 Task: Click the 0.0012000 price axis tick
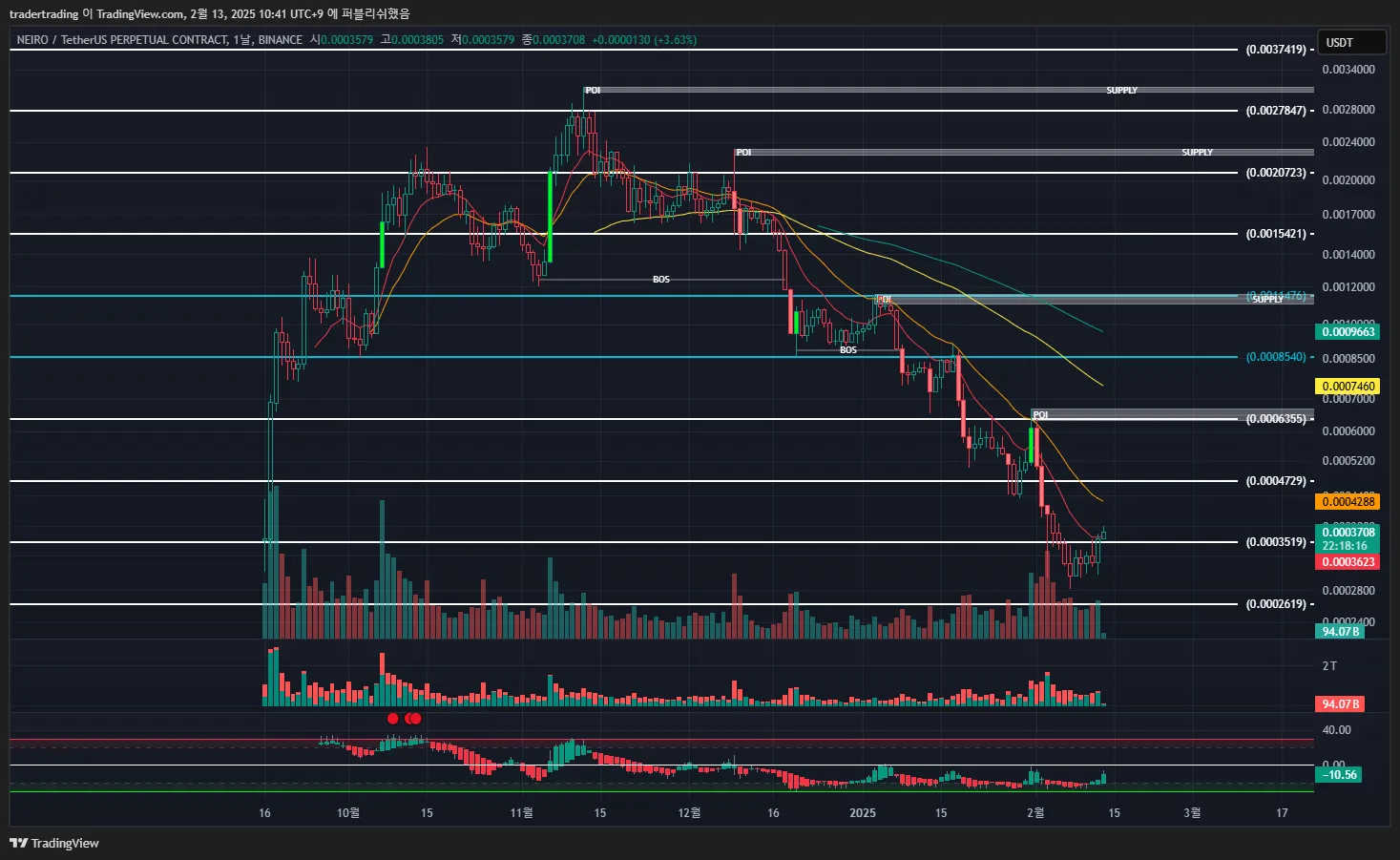tap(1348, 287)
